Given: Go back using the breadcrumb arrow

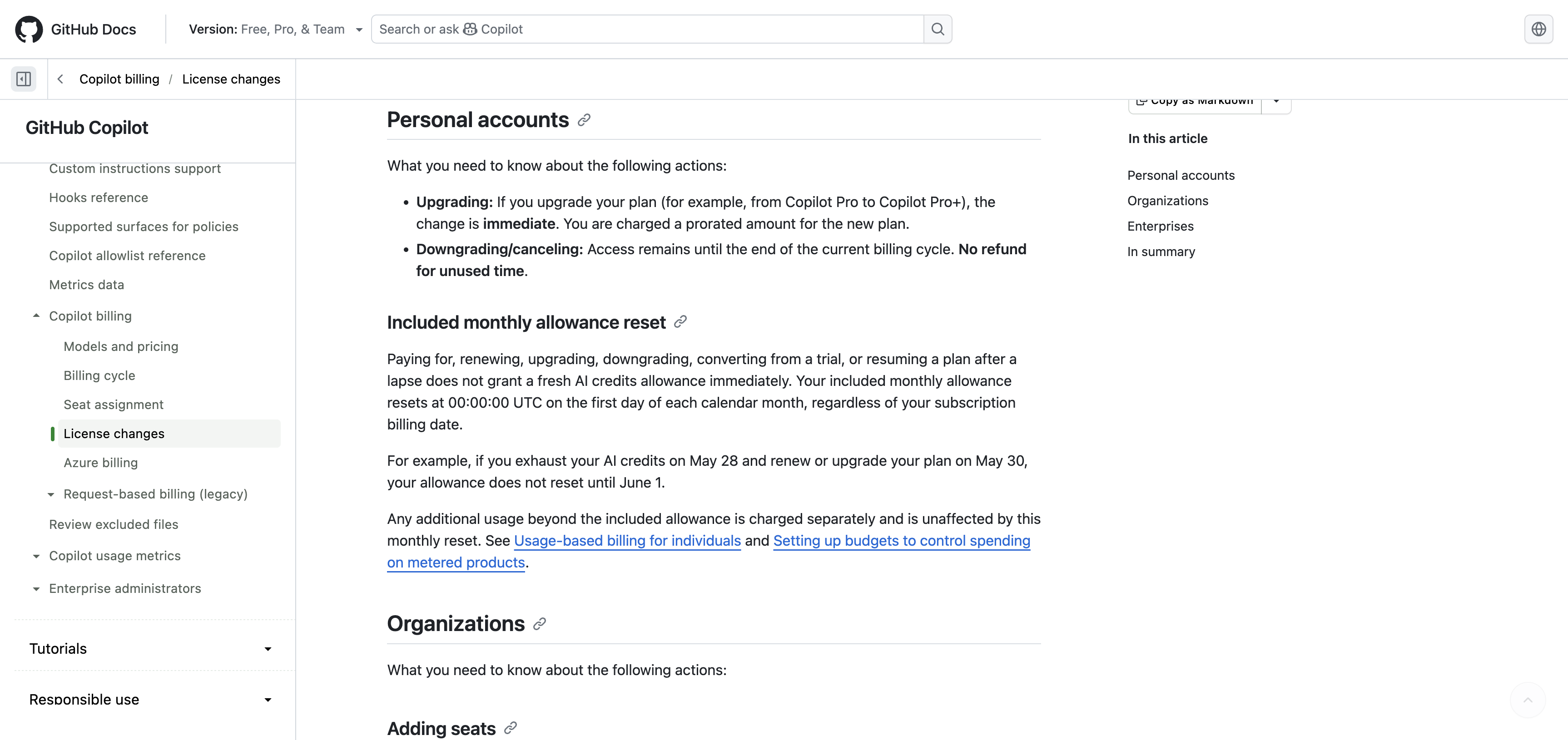Looking at the screenshot, I should click(x=60, y=79).
